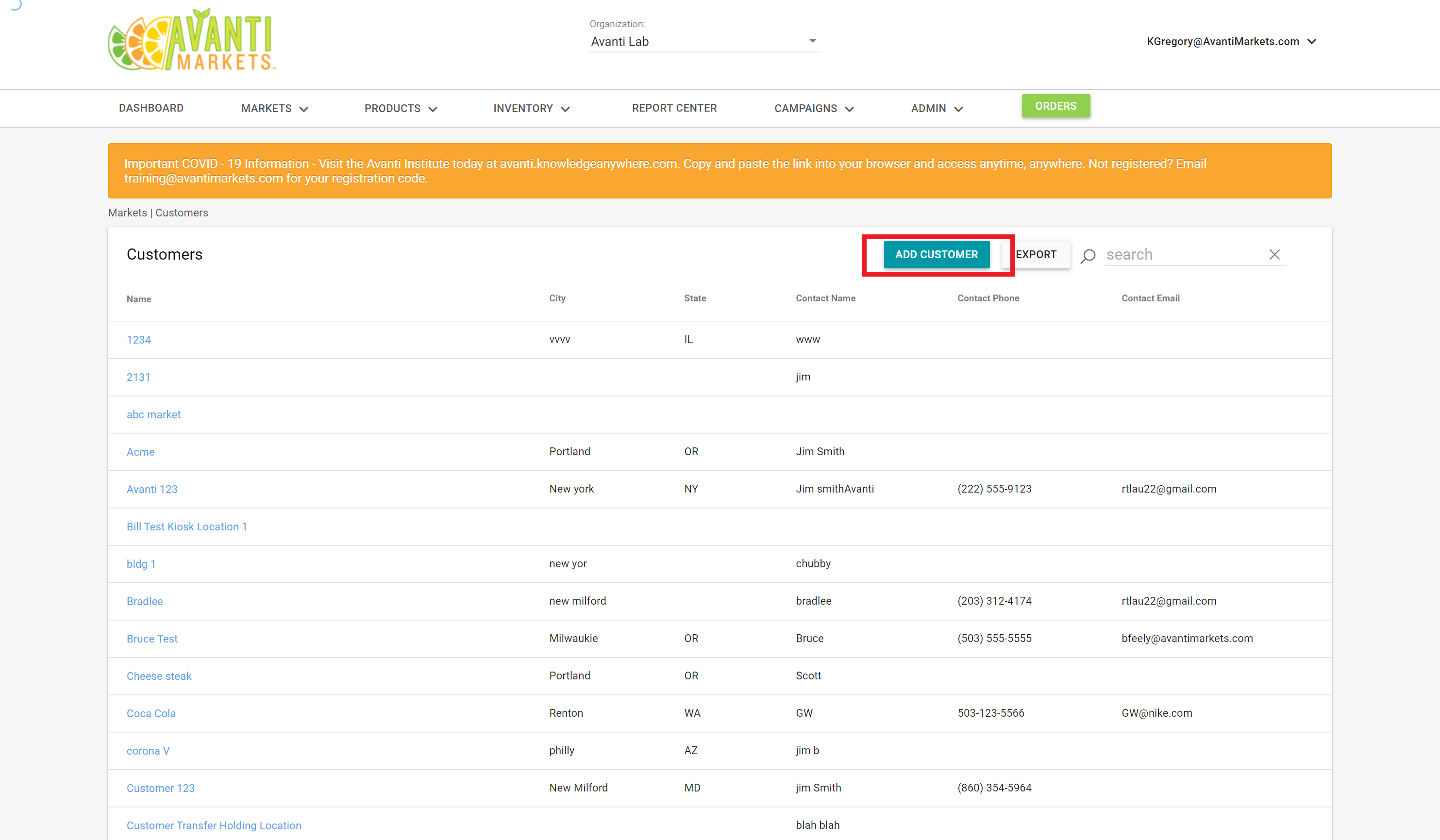Click the search magnifier icon
Viewport: 1440px width, 840px height.
point(1088,255)
